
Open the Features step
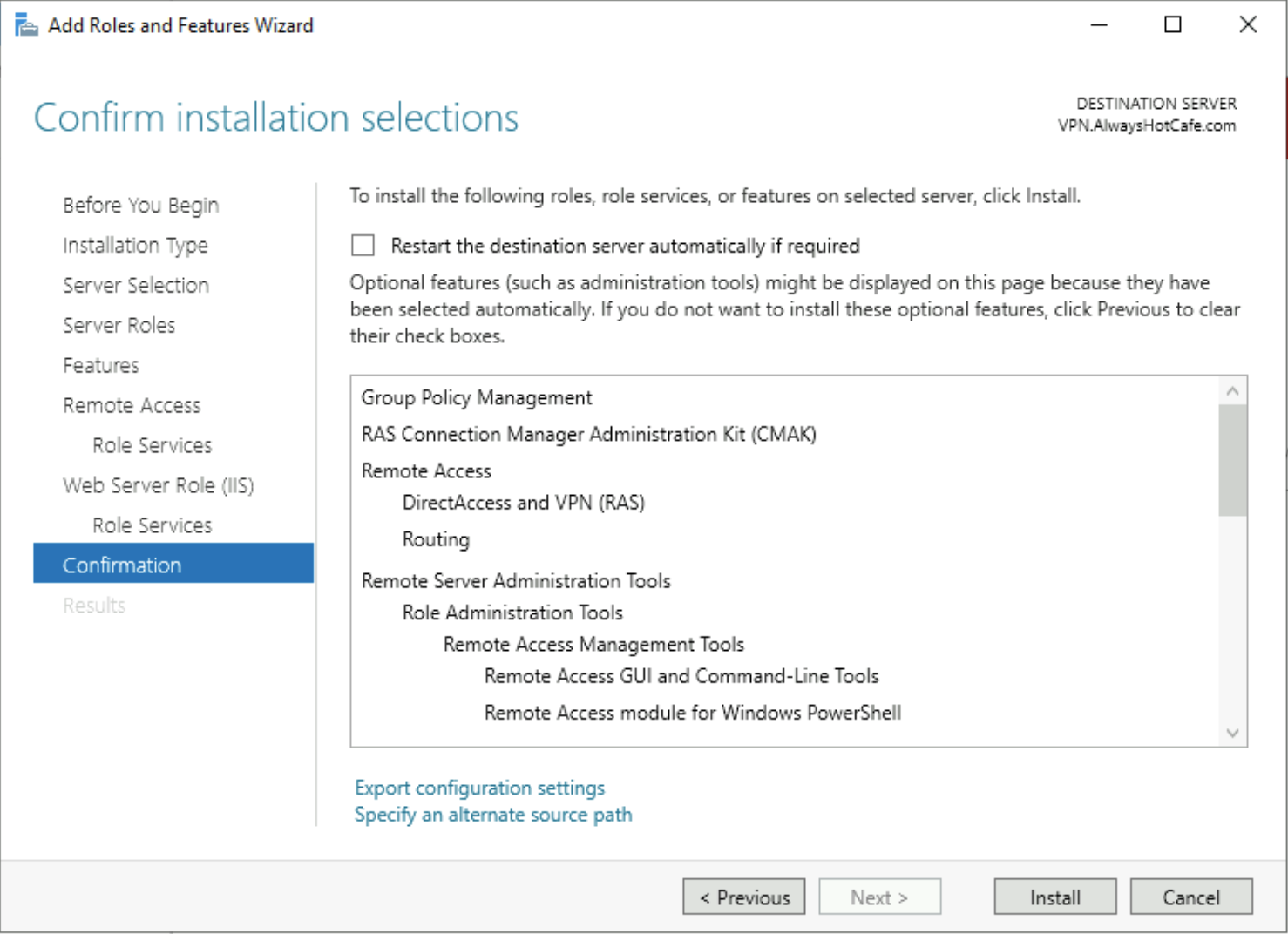(100, 365)
